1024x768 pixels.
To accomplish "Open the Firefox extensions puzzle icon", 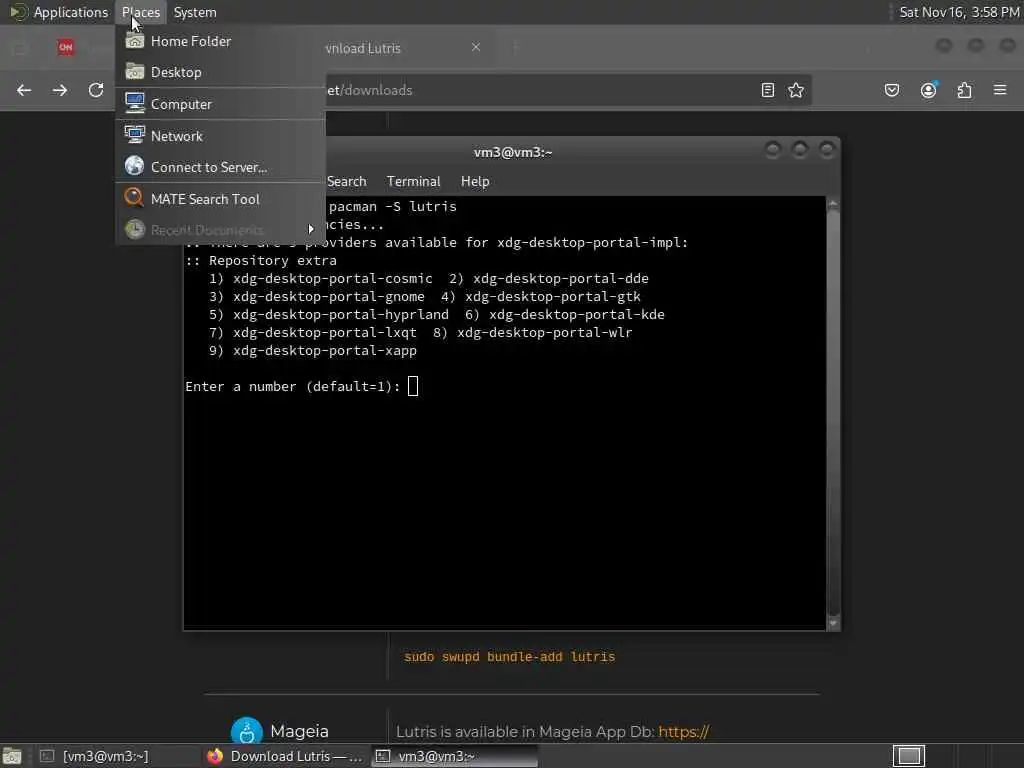I will coord(965,90).
